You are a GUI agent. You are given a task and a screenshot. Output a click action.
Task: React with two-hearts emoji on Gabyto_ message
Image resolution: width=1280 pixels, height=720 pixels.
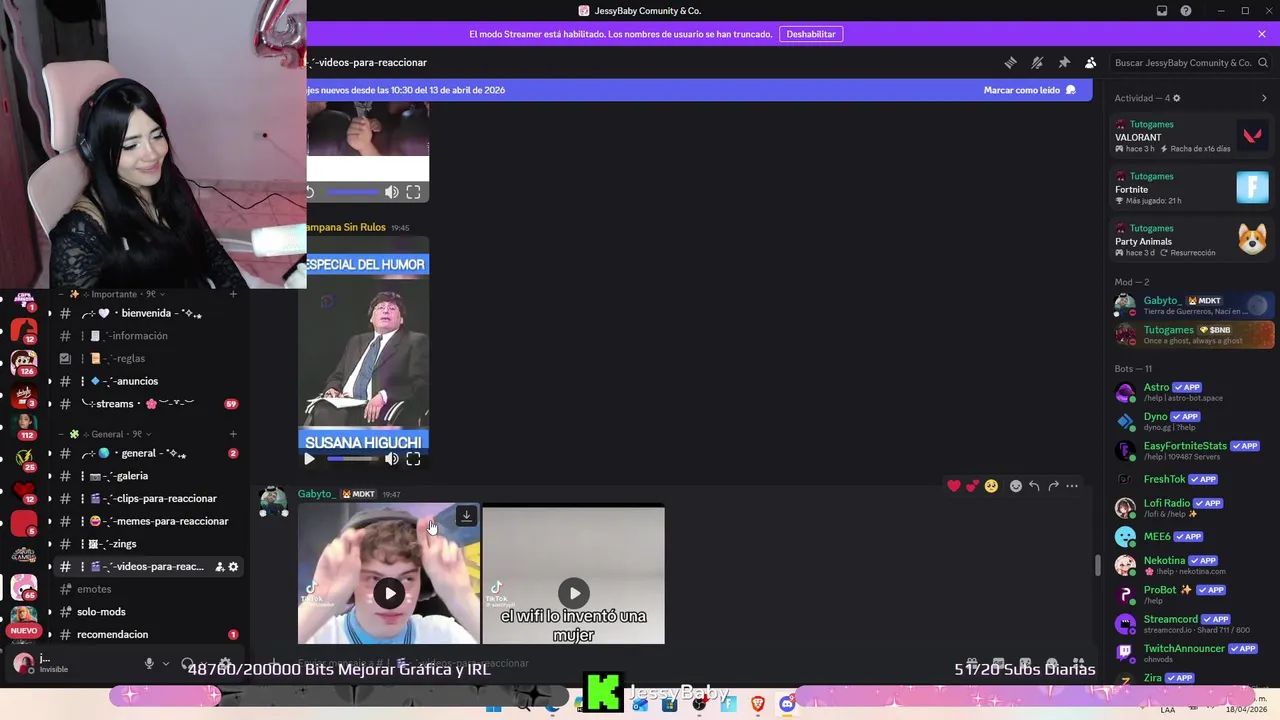tap(972, 486)
